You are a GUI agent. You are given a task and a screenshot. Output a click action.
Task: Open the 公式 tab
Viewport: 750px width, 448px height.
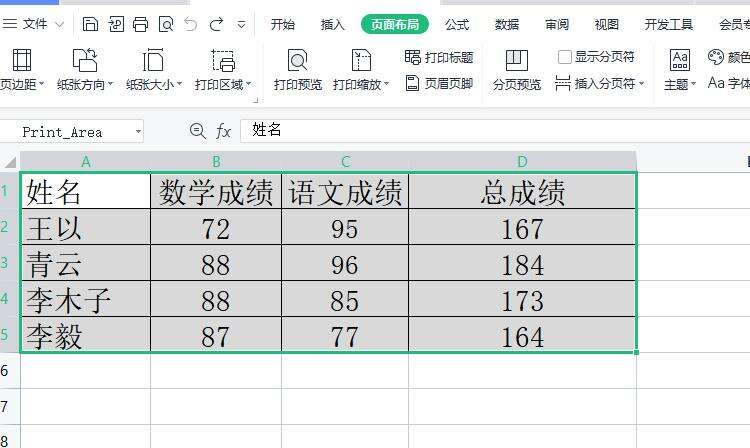pyautogui.click(x=457, y=24)
